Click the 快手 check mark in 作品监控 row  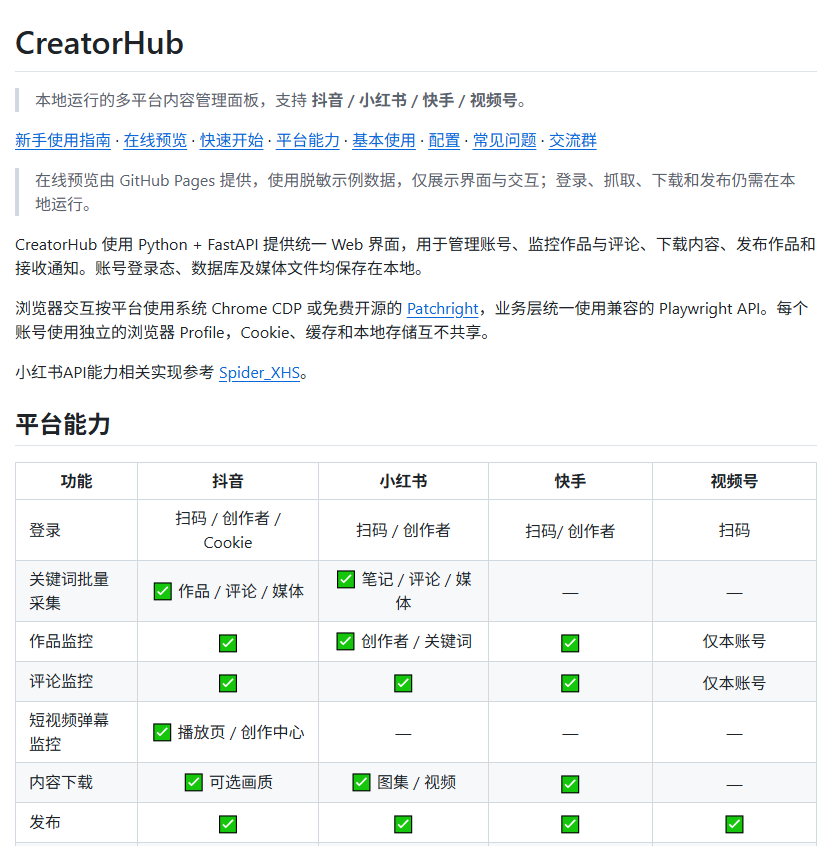point(570,643)
